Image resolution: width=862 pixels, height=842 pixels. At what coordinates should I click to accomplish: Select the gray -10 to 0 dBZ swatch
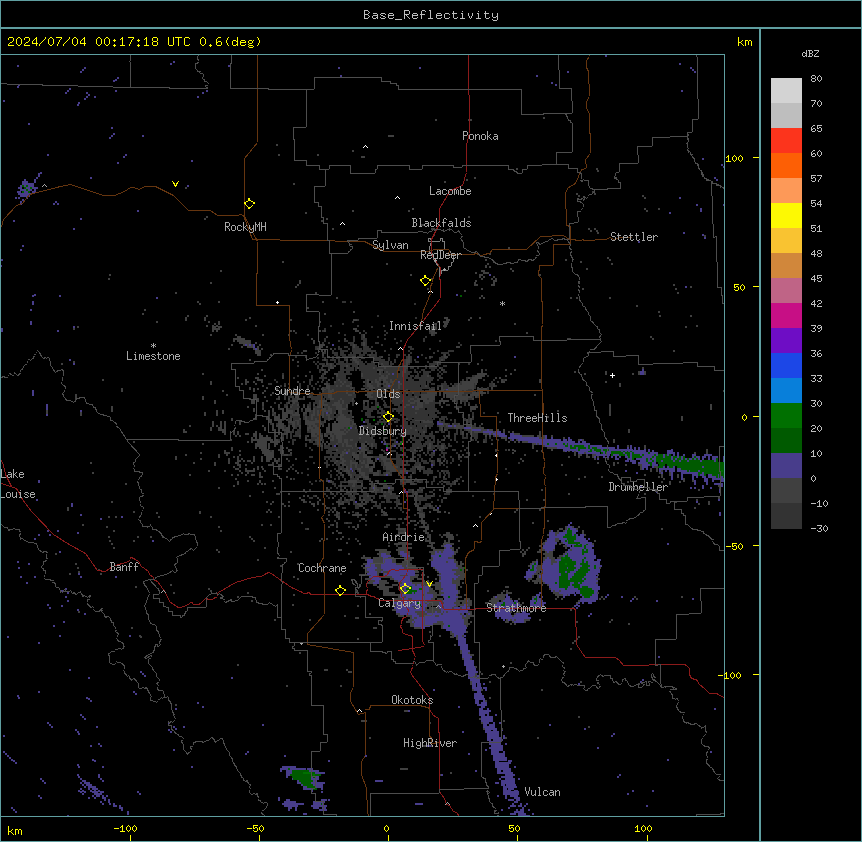(786, 491)
